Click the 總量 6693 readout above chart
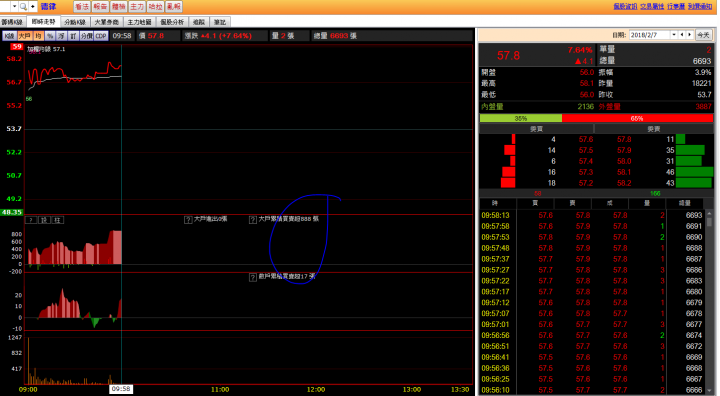Image resolution: width=720 pixels, height=396 pixels. pyautogui.click(x=335, y=36)
